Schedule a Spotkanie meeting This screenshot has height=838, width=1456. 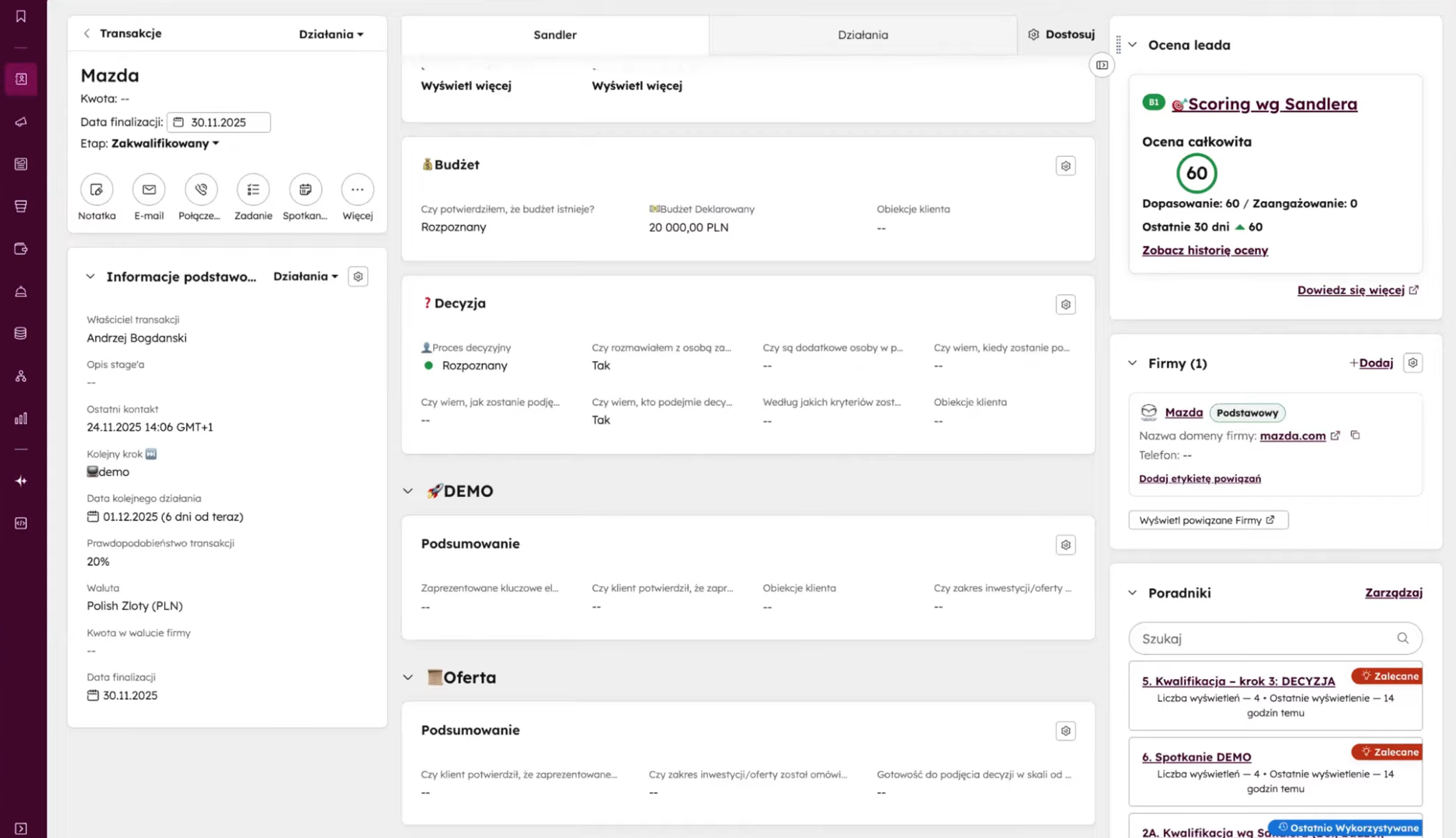coord(305,189)
